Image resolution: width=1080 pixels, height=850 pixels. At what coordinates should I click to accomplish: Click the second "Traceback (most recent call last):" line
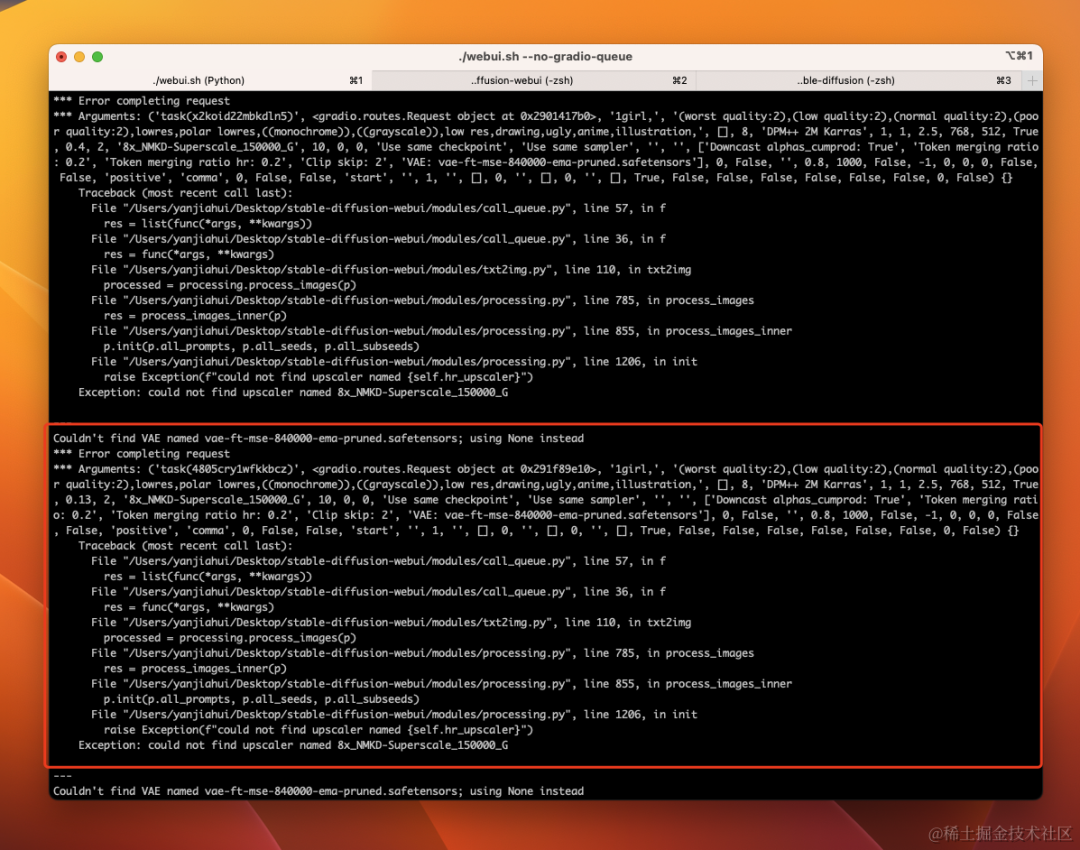pos(185,546)
